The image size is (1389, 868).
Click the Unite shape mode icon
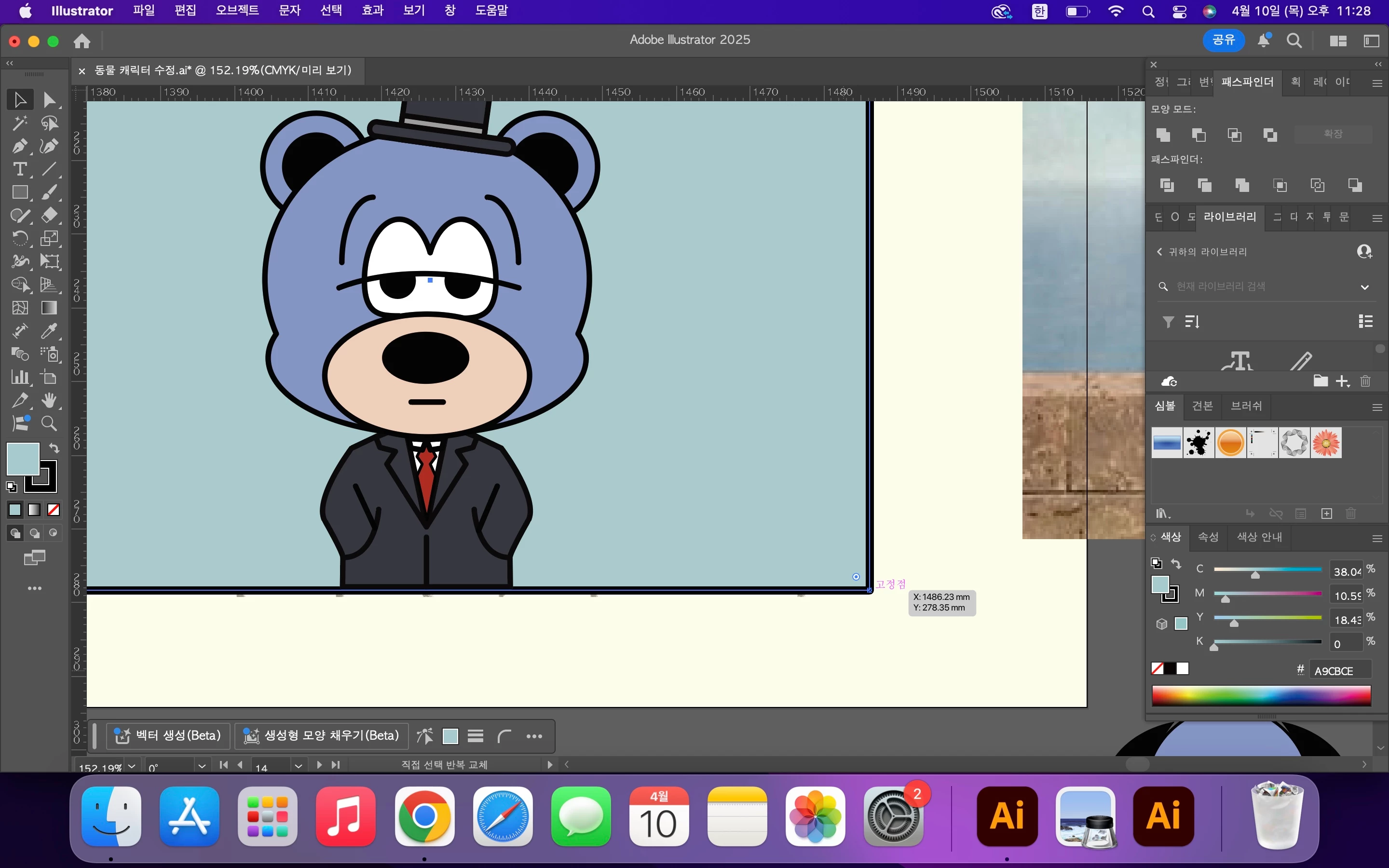[x=1163, y=135]
